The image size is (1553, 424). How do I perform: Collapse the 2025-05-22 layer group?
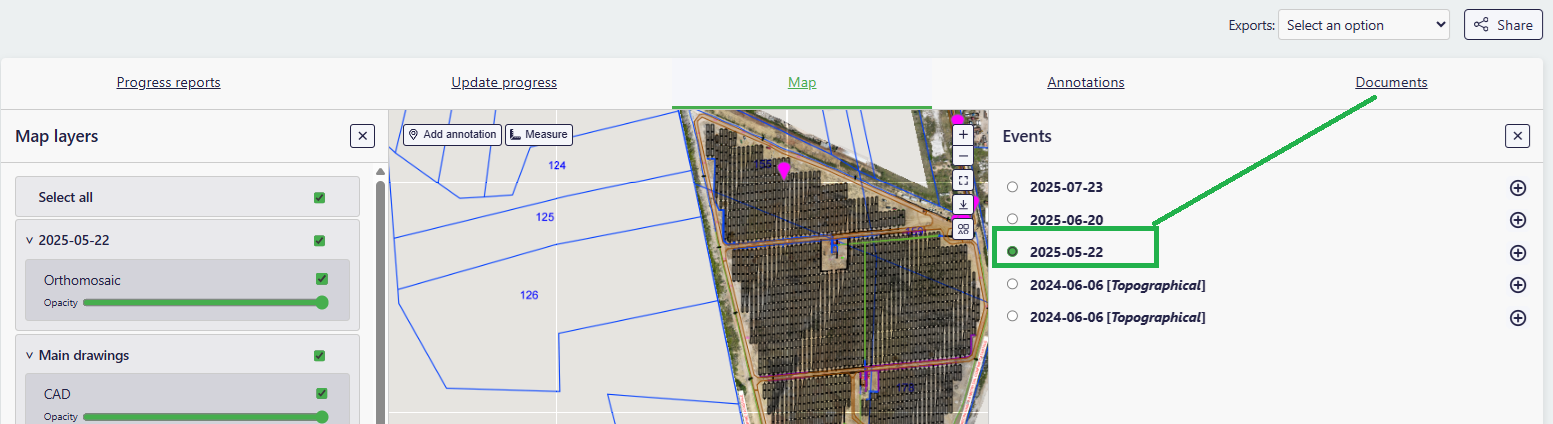(29, 241)
